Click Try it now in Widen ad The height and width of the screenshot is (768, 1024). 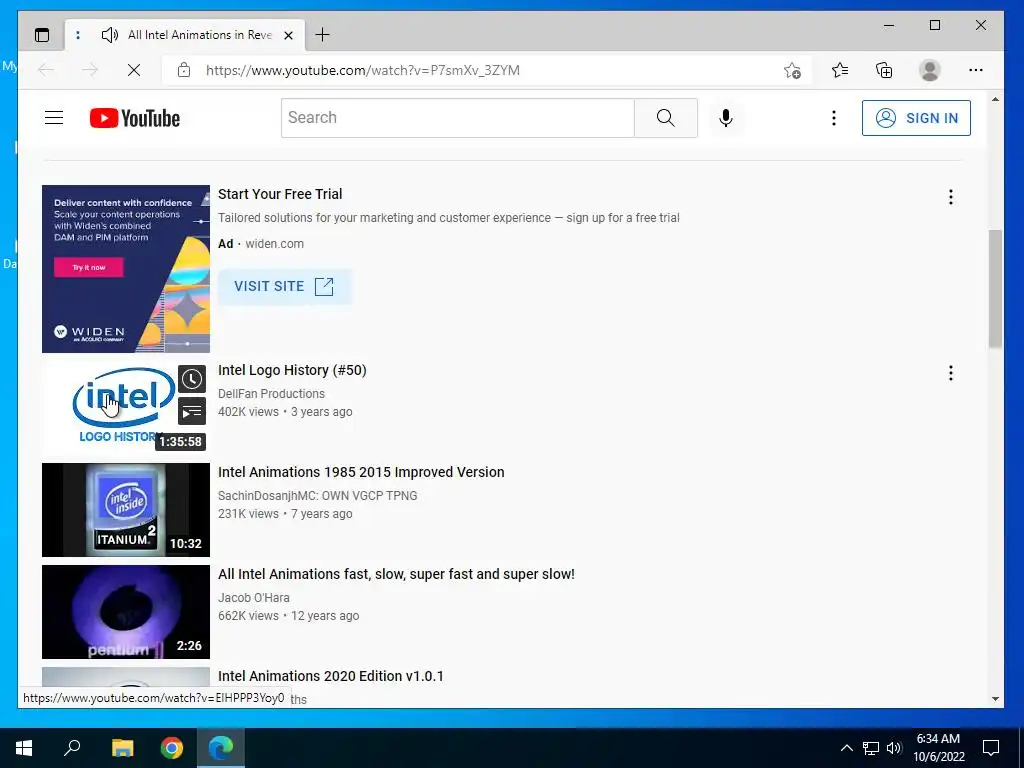89,267
